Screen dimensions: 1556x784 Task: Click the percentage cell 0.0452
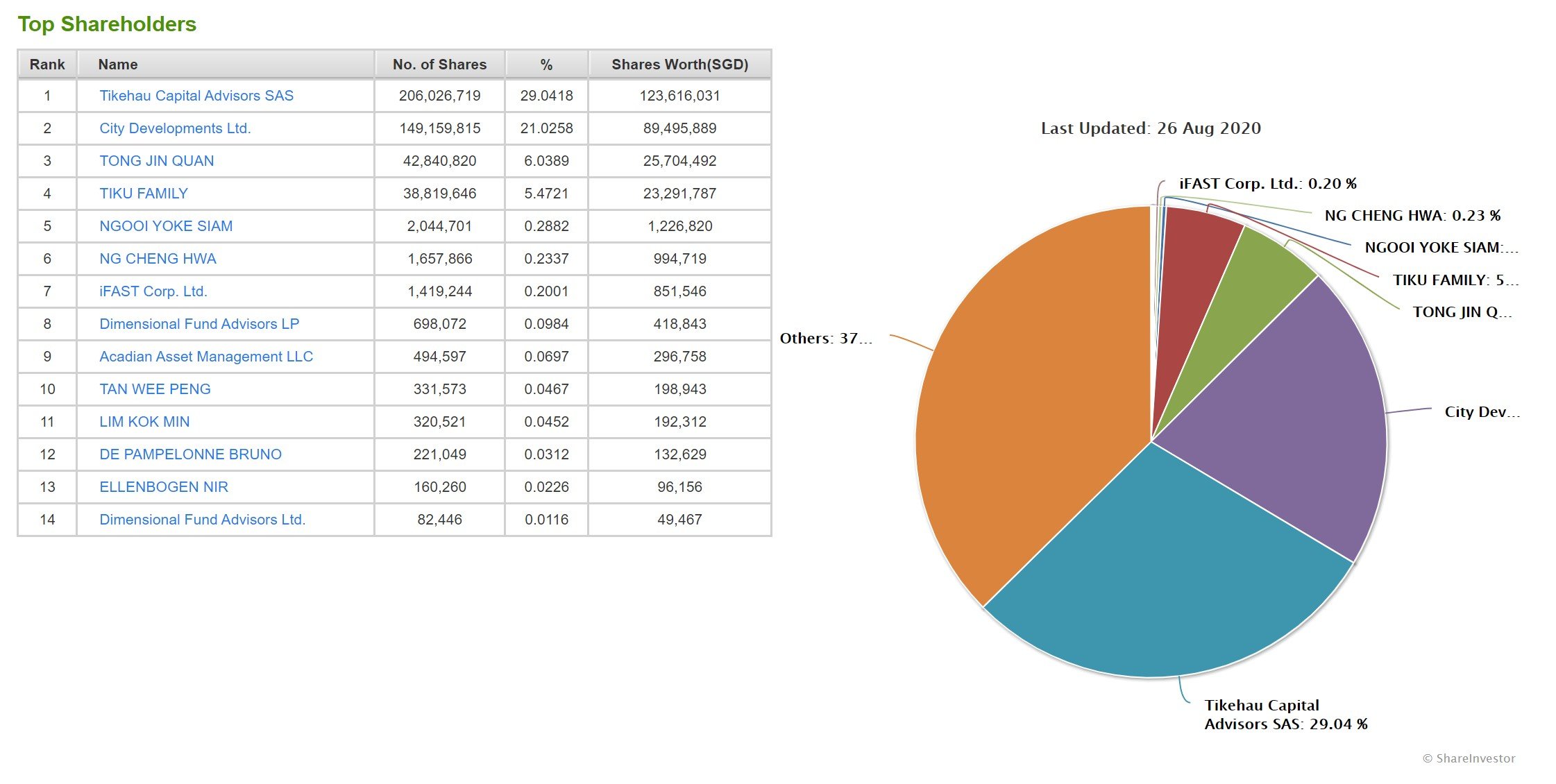tap(547, 422)
